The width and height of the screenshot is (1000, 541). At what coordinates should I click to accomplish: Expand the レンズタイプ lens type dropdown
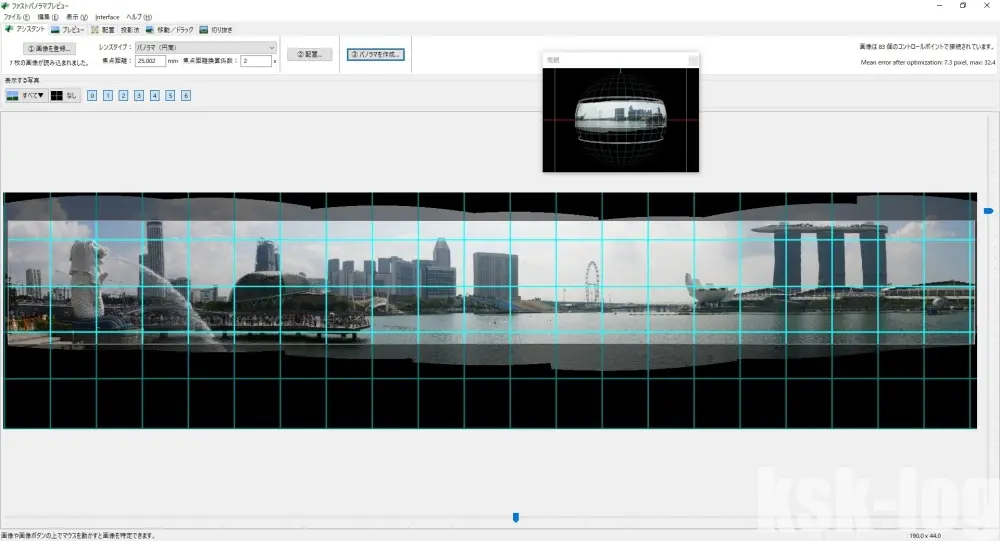tap(205, 47)
